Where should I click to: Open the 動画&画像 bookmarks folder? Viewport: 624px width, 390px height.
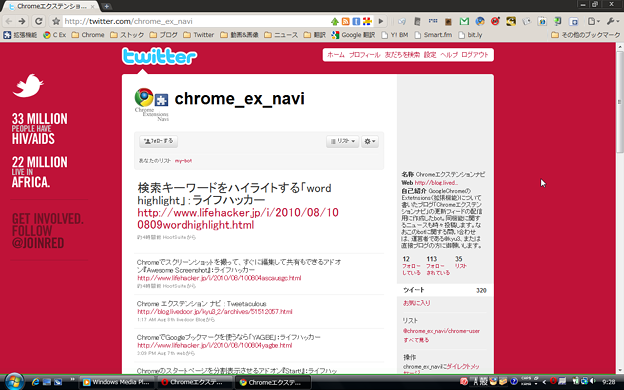(239, 35)
